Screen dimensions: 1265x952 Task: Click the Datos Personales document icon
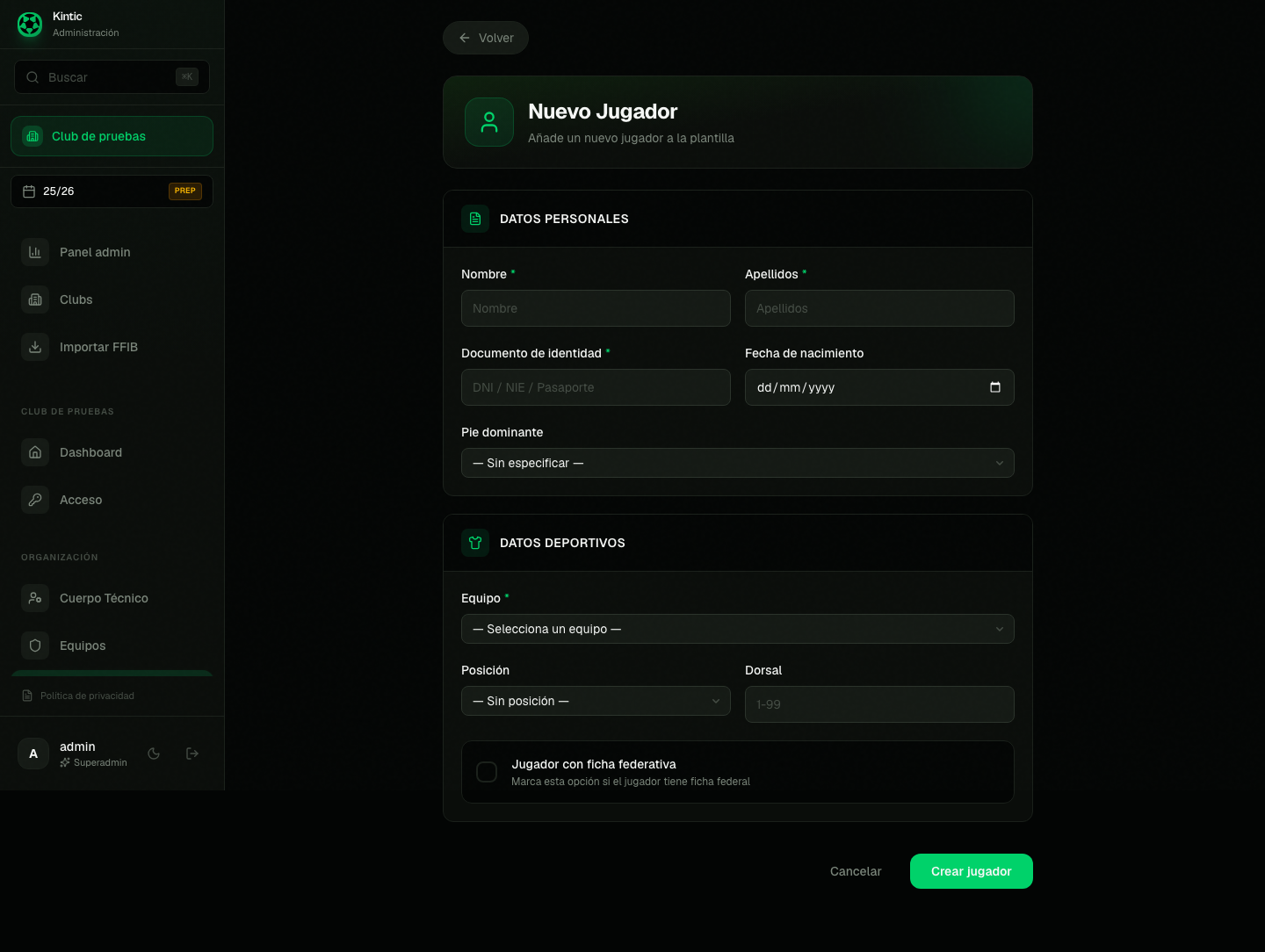475,219
